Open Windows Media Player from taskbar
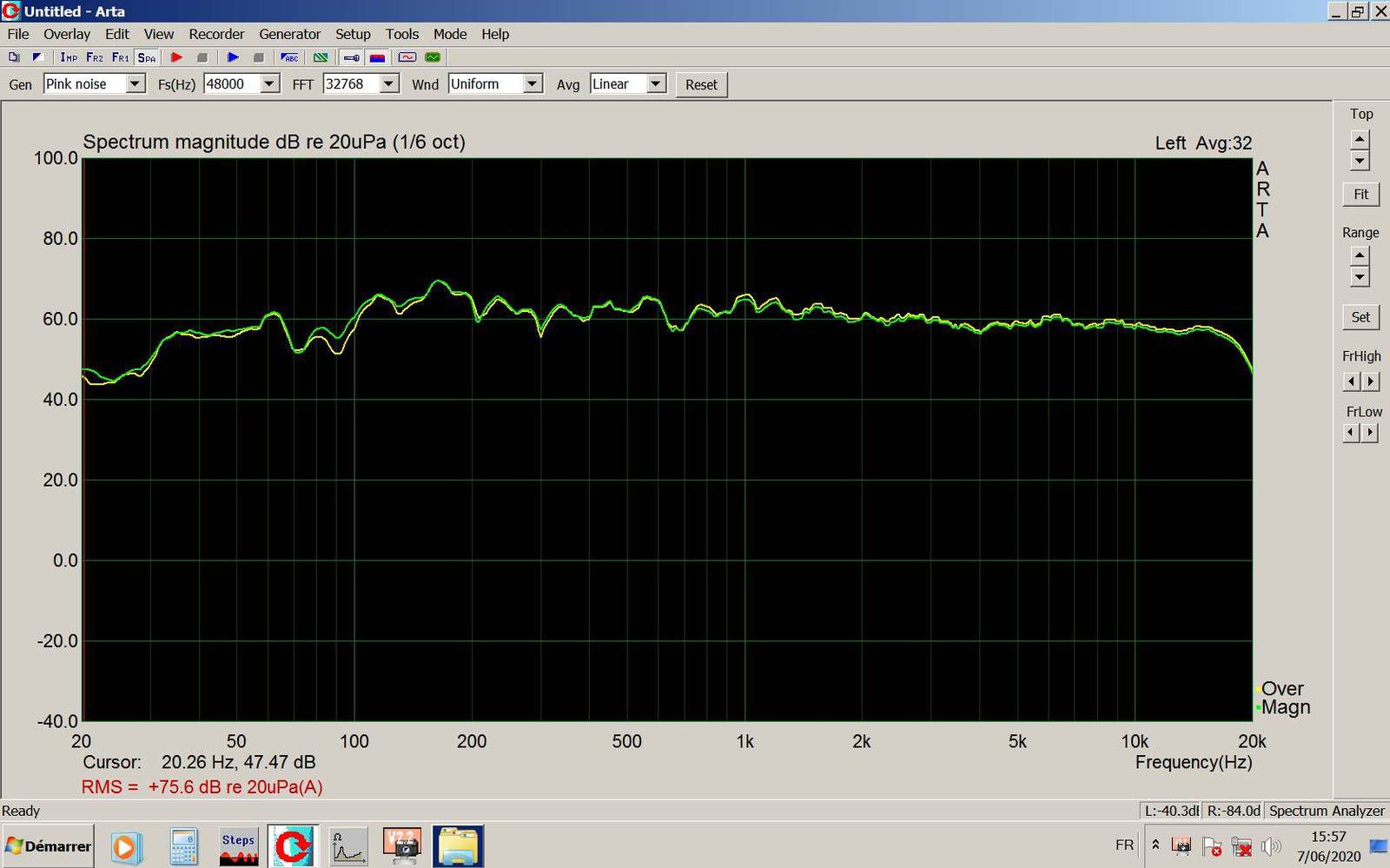The image size is (1390, 868). coord(125,846)
